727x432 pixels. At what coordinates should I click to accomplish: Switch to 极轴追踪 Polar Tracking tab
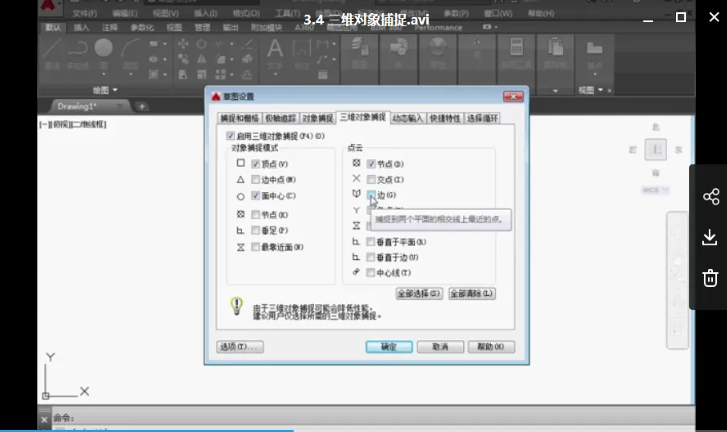pyautogui.click(x=281, y=118)
